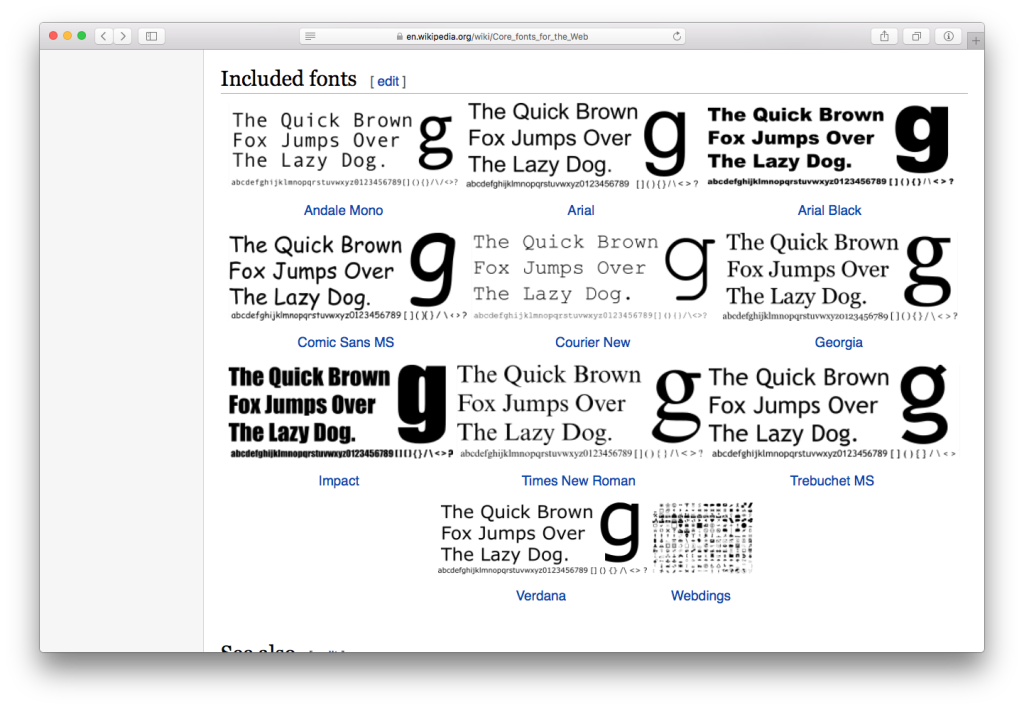The image size is (1024, 709).
Task: Open the Verdana article link
Action: coord(541,595)
